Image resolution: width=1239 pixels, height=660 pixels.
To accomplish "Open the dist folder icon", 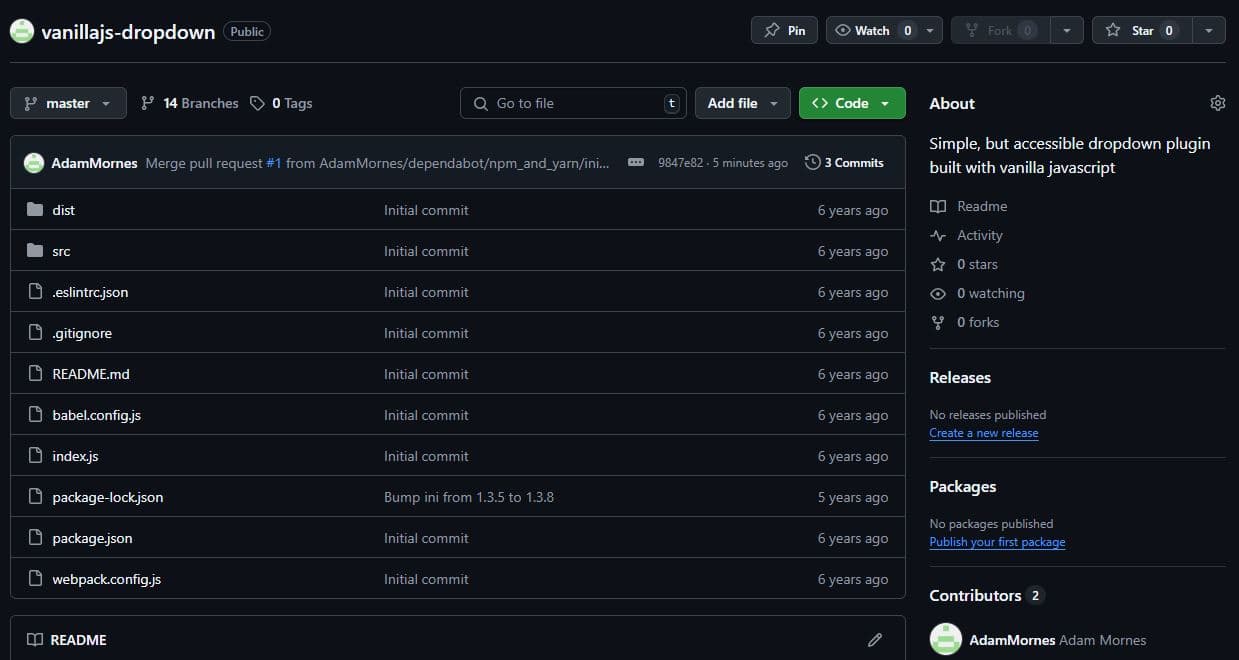I will [35, 210].
